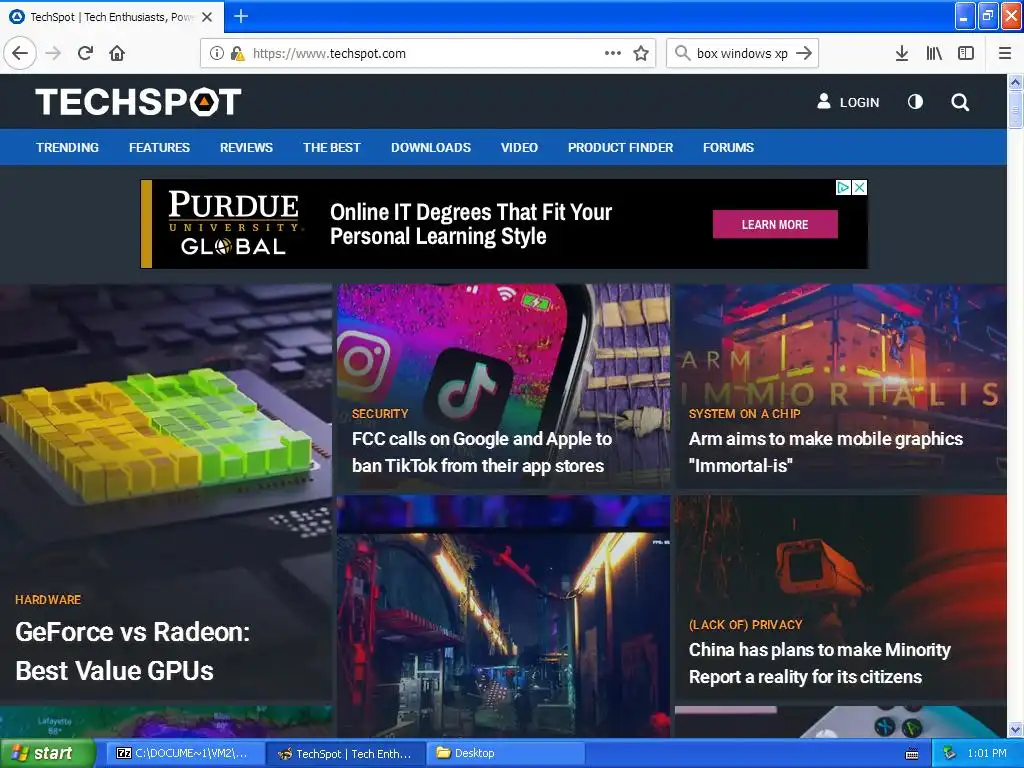Viewport: 1024px width, 768px height.
Task: Click the search magnifier in Firefox search box
Action: tap(682, 53)
